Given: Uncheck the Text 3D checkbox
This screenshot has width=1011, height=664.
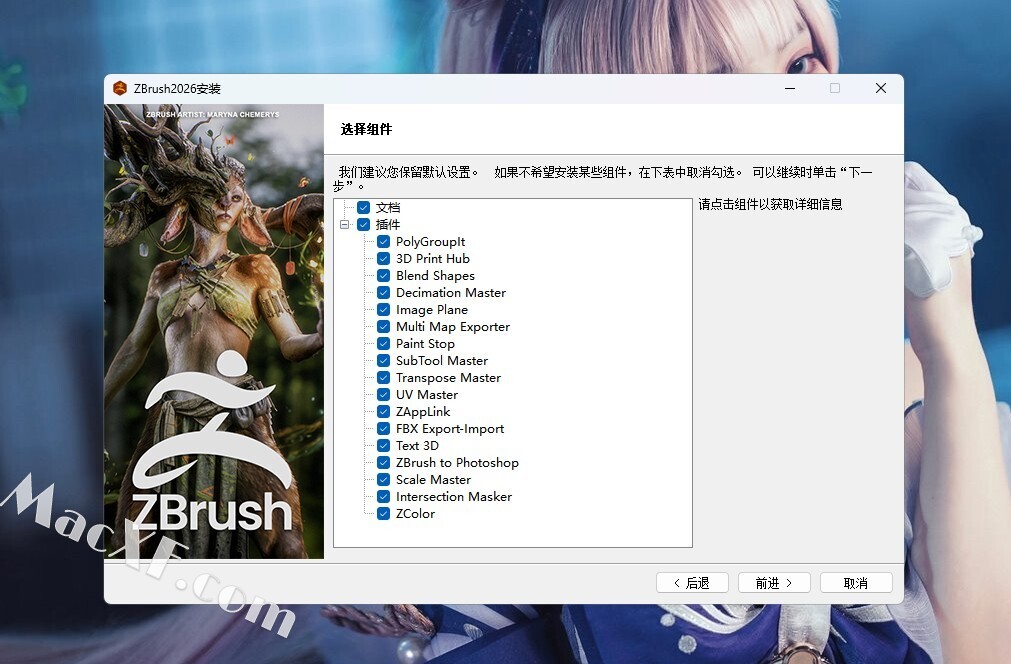Looking at the screenshot, I should [384, 445].
